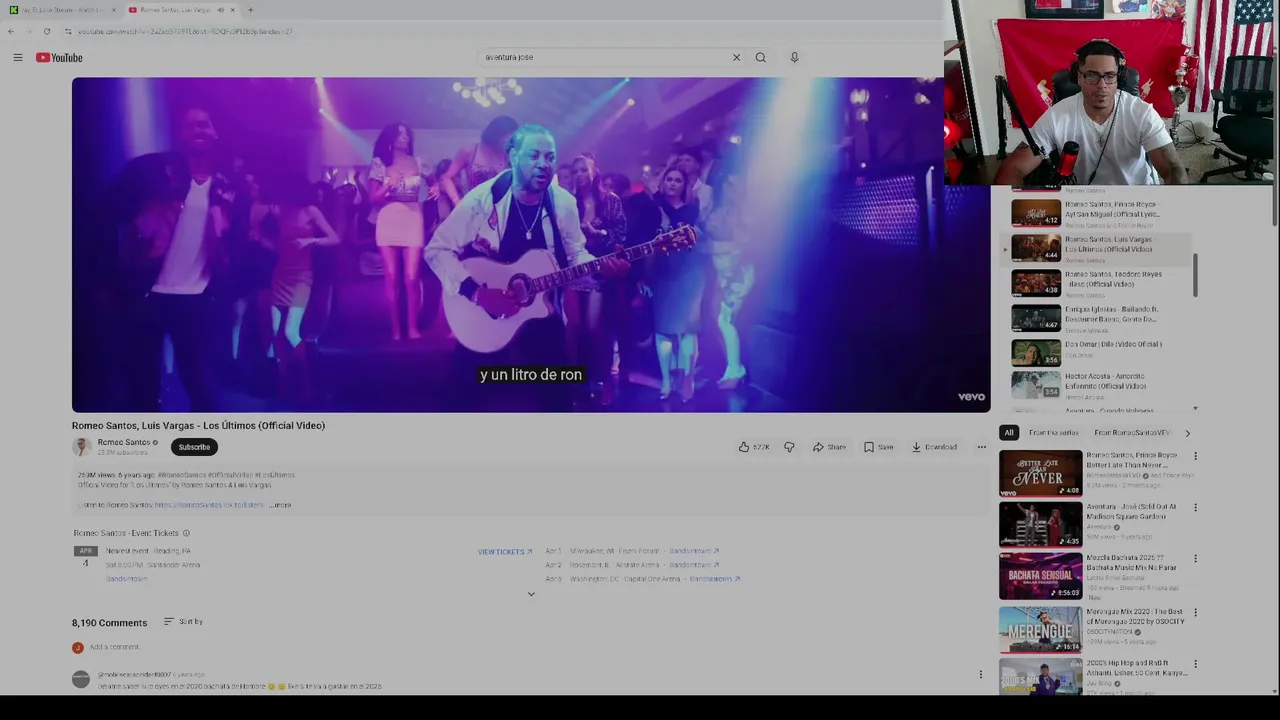
Task: Open Bandsintown link for the Rosemont event
Action: 694,565
